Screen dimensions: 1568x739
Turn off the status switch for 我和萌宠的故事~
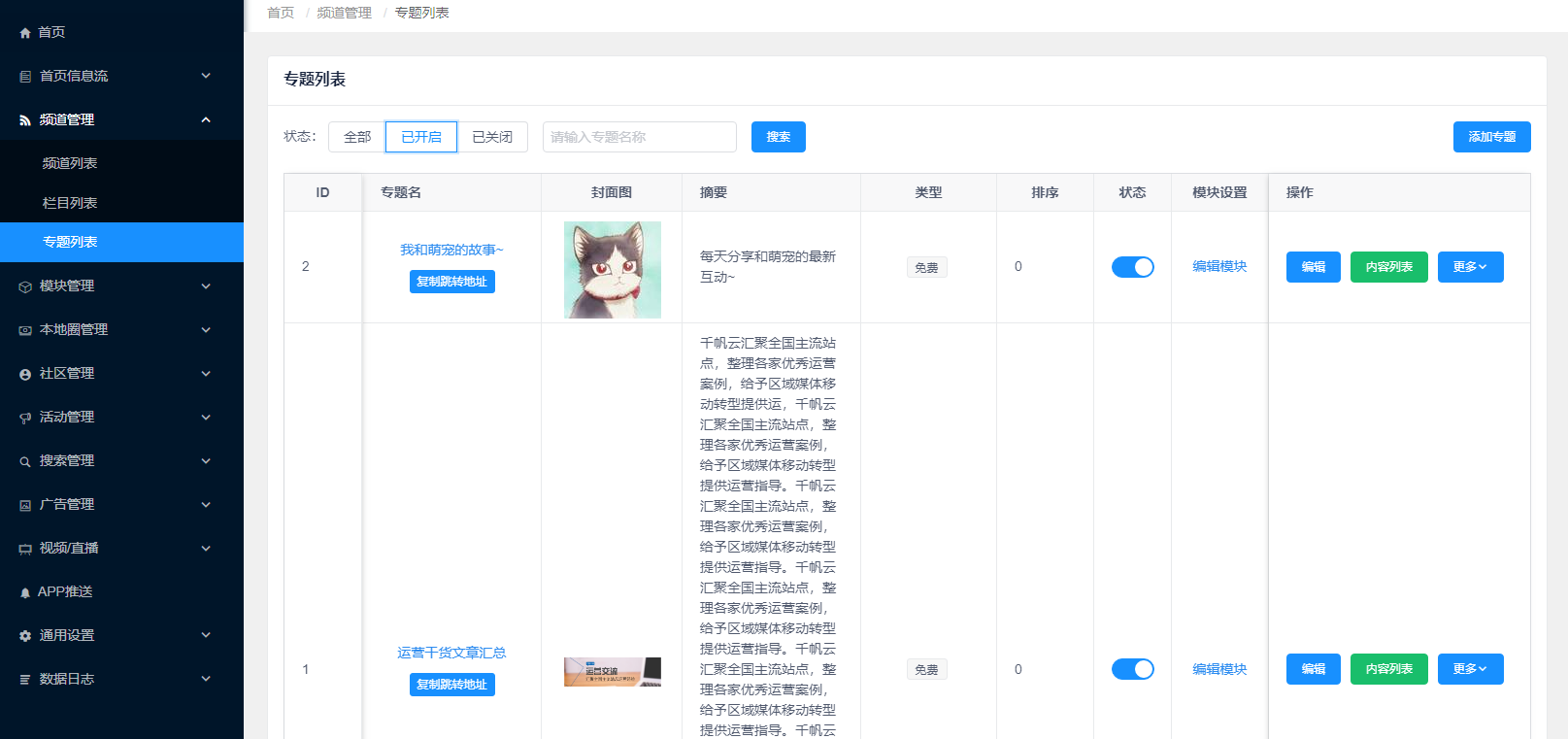pyautogui.click(x=1132, y=267)
